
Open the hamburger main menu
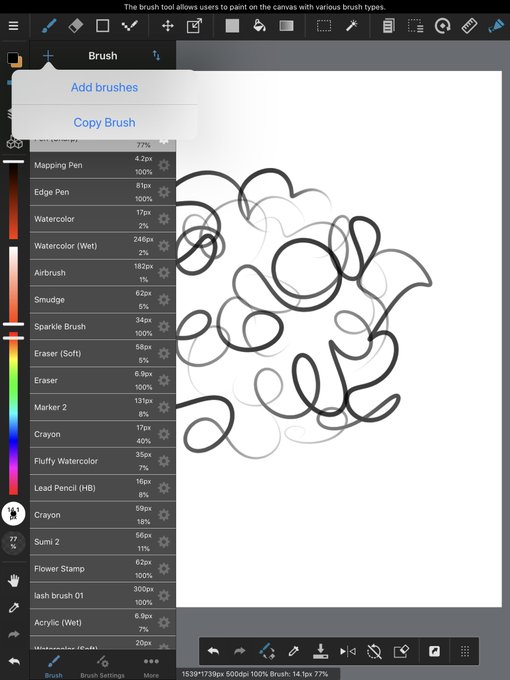click(13, 26)
